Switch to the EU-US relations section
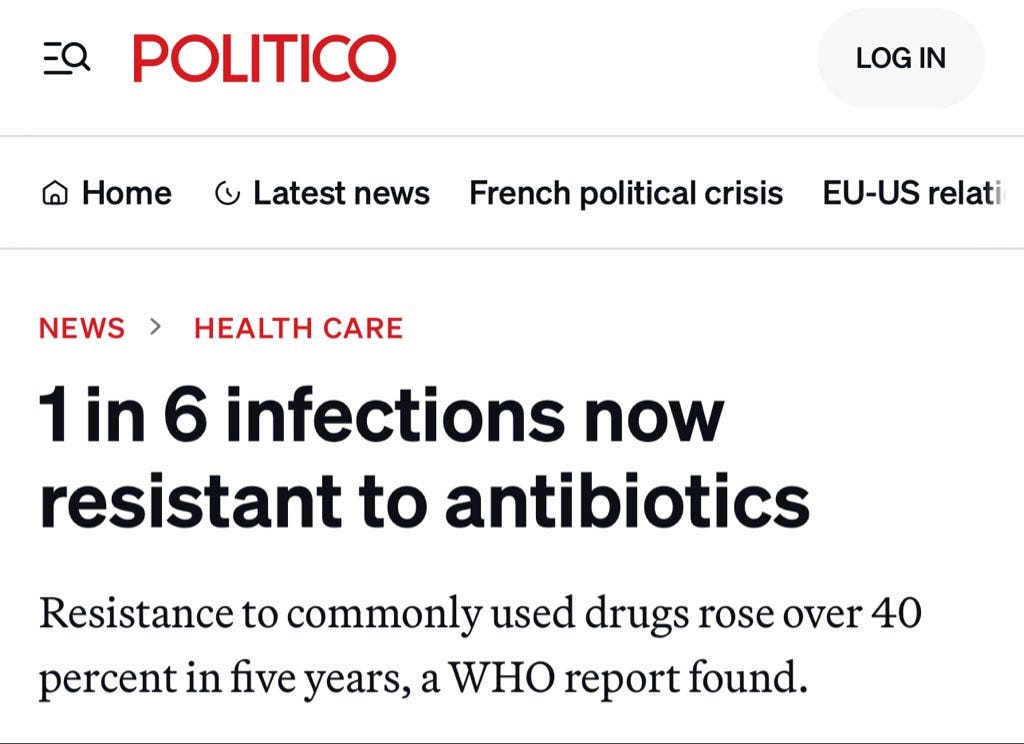 click(920, 192)
